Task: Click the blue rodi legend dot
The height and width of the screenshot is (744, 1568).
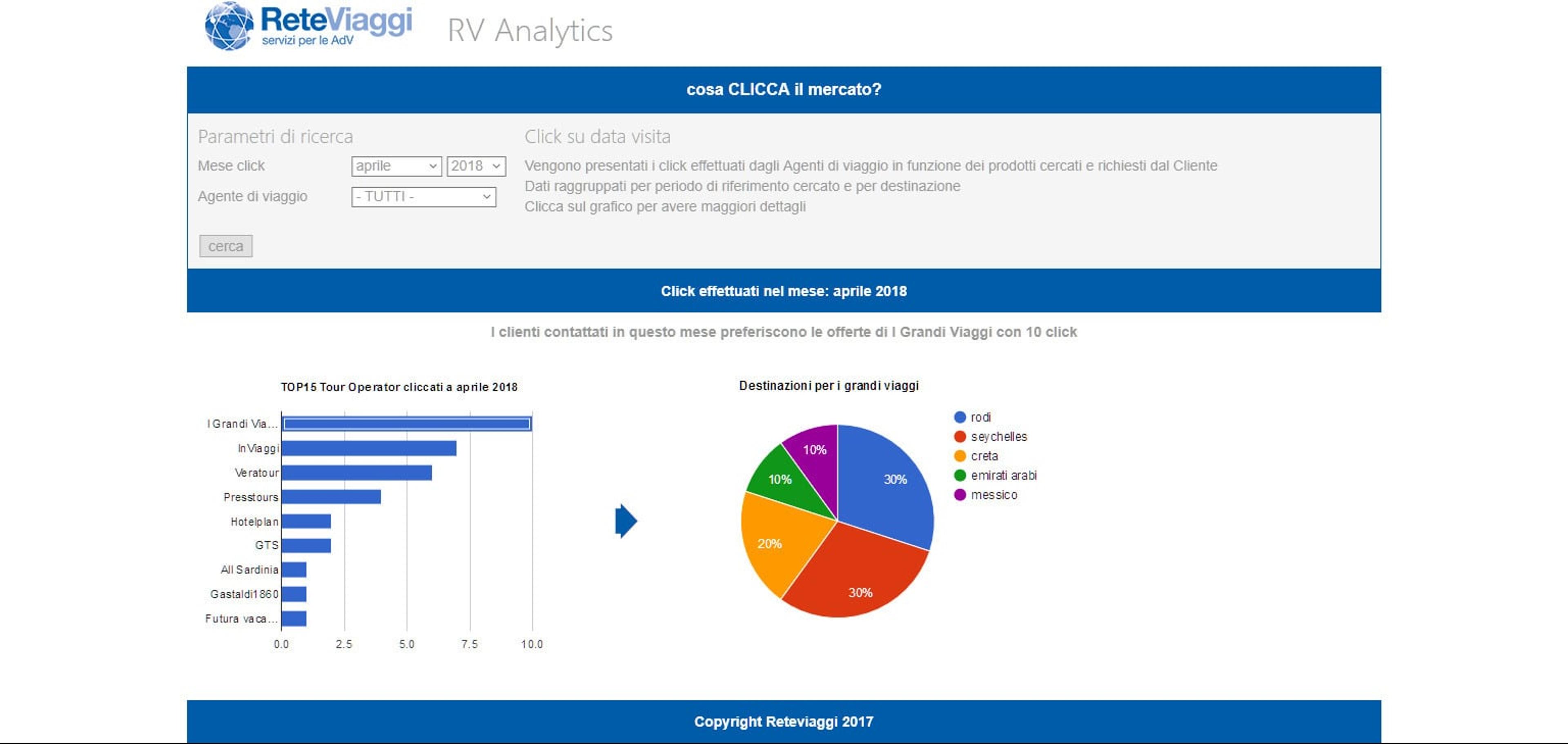Action: pos(960,418)
